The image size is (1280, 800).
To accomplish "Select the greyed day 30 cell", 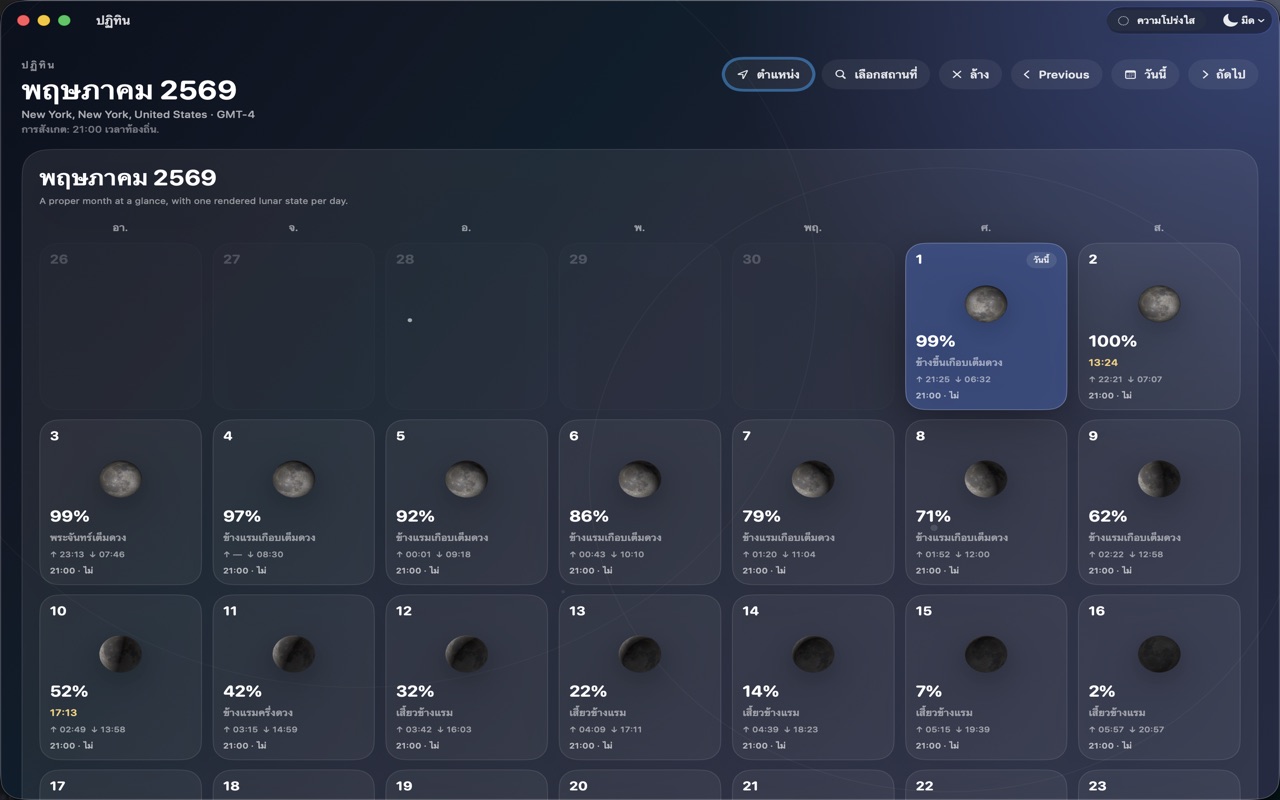I will [813, 326].
